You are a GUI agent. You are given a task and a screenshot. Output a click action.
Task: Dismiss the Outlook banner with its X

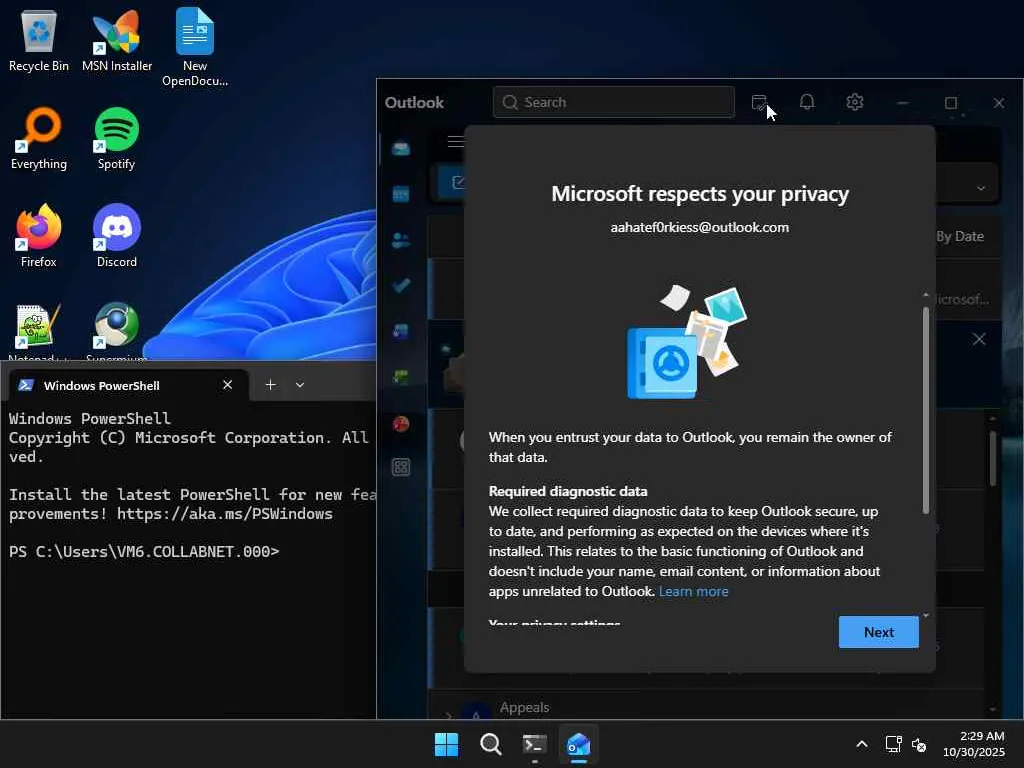[x=979, y=339]
